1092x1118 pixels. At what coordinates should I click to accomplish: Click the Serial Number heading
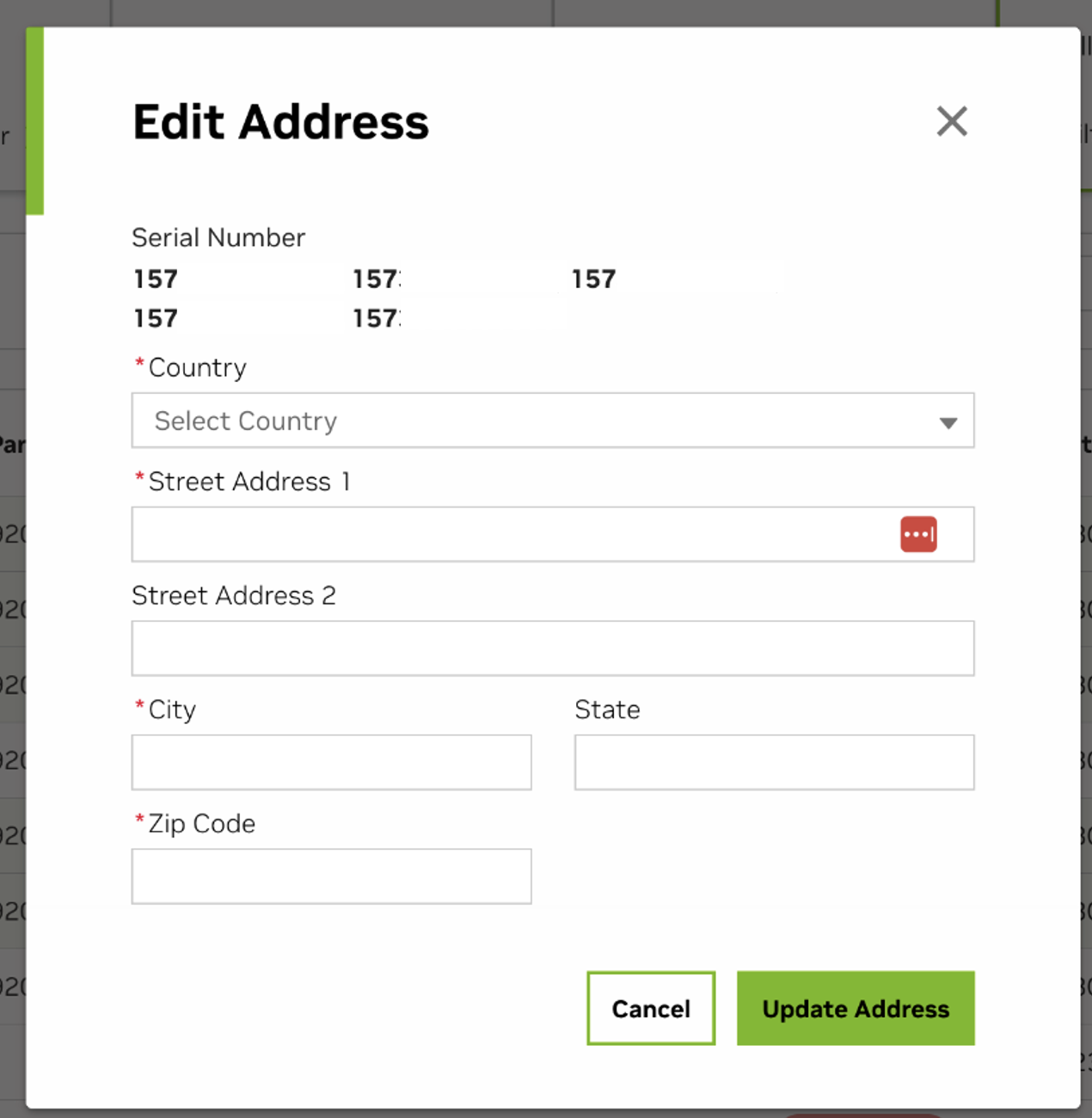click(x=218, y=237)
